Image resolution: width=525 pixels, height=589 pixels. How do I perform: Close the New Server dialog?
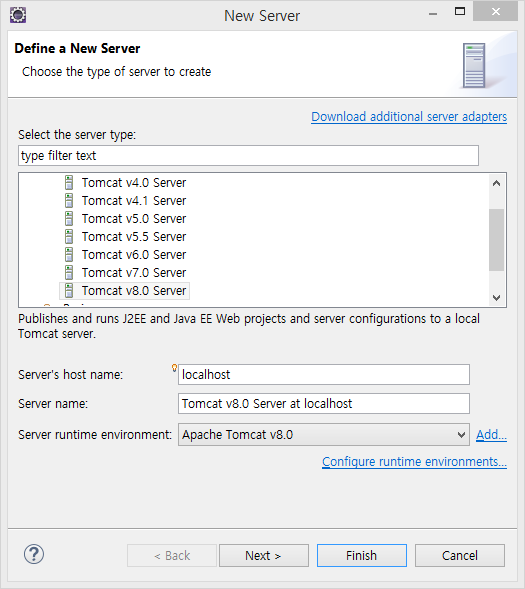[x=496, y=12]
